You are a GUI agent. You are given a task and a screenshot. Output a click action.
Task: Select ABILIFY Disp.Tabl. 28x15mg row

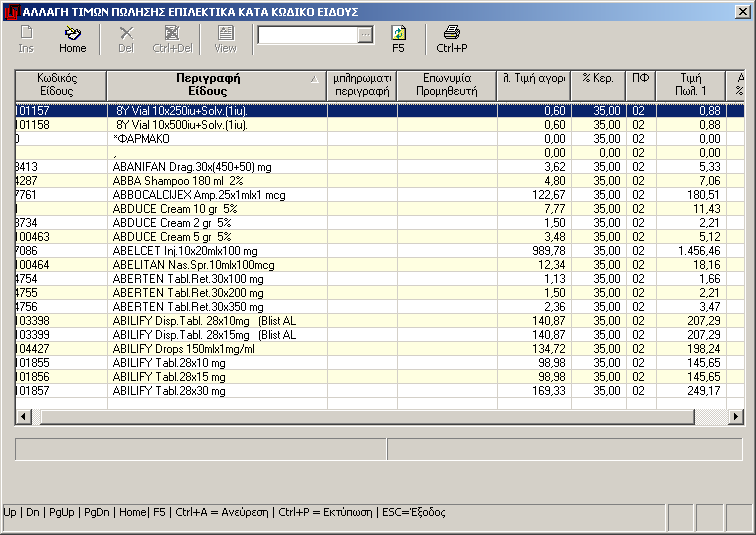coord(379,334)
